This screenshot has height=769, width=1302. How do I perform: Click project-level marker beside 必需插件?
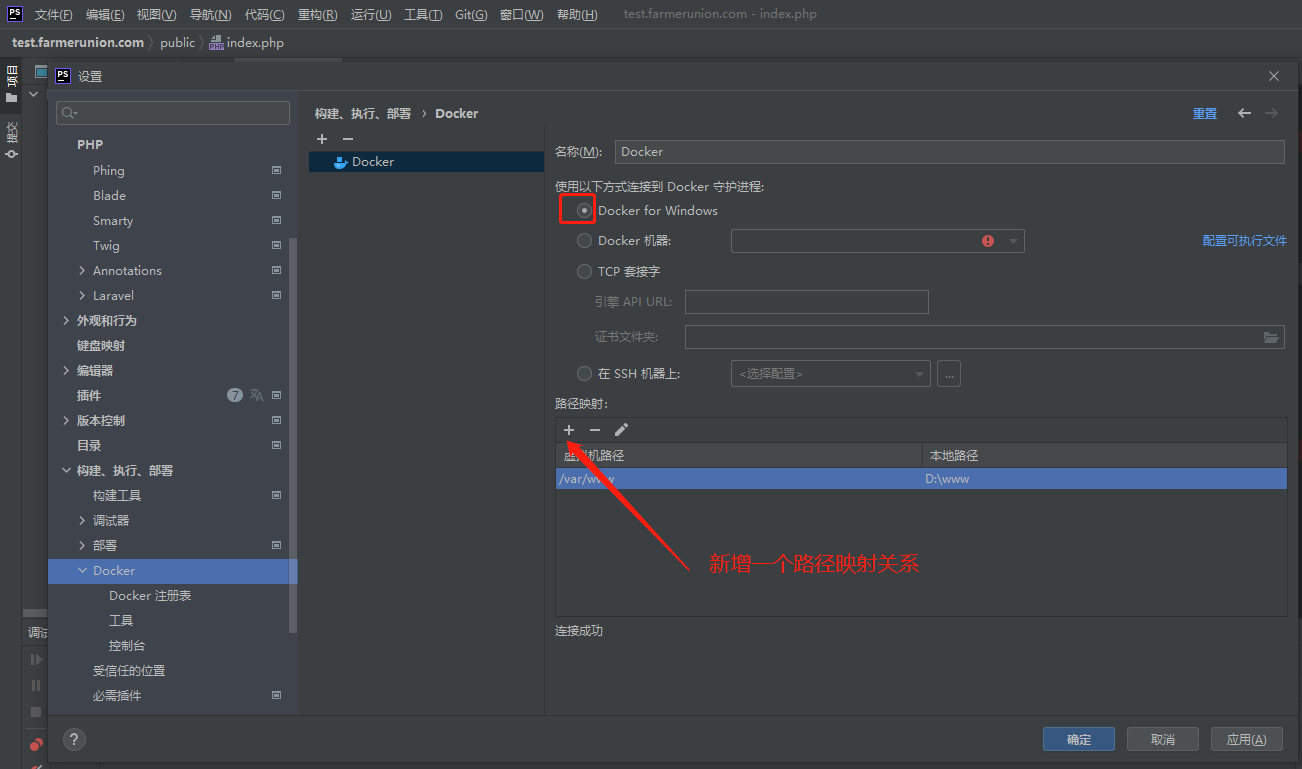[277, 696]
